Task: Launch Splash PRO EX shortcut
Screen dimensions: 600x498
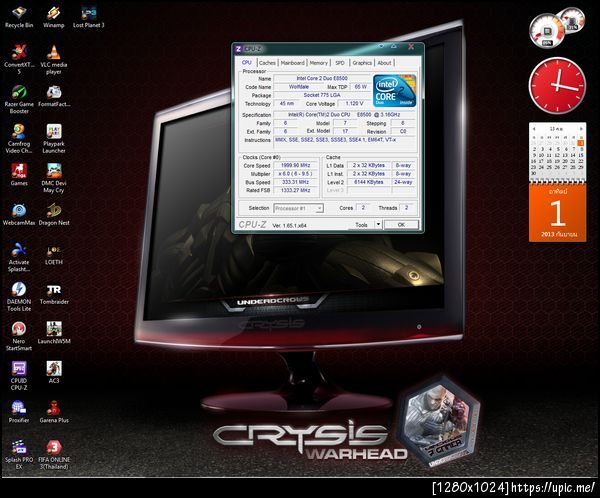Action: coord(19,454)
